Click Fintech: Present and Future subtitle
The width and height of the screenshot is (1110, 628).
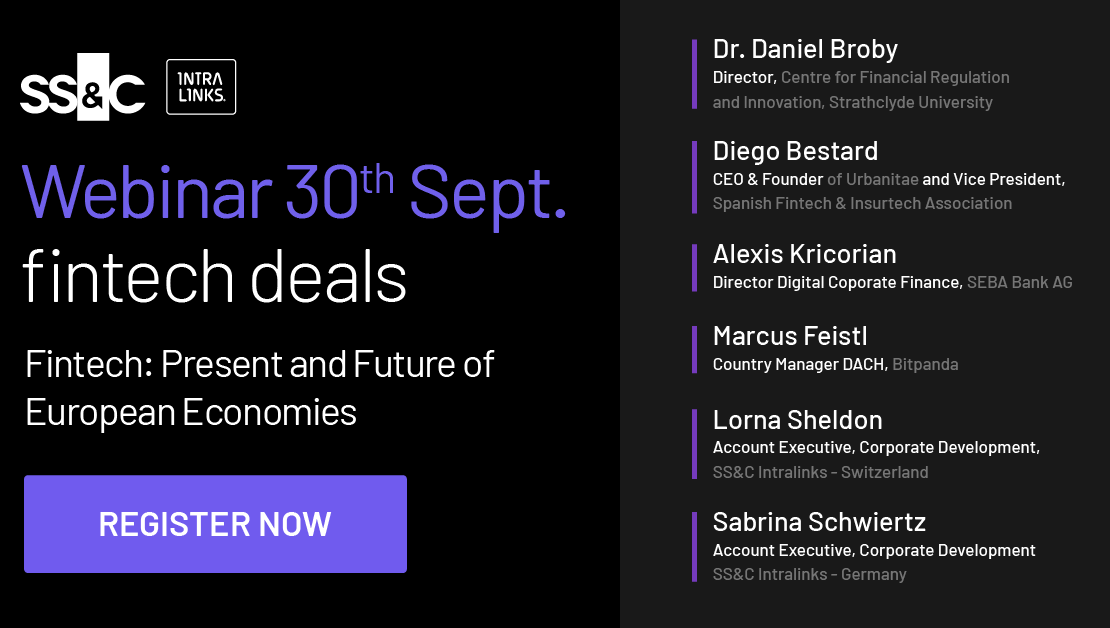(260, 388)
